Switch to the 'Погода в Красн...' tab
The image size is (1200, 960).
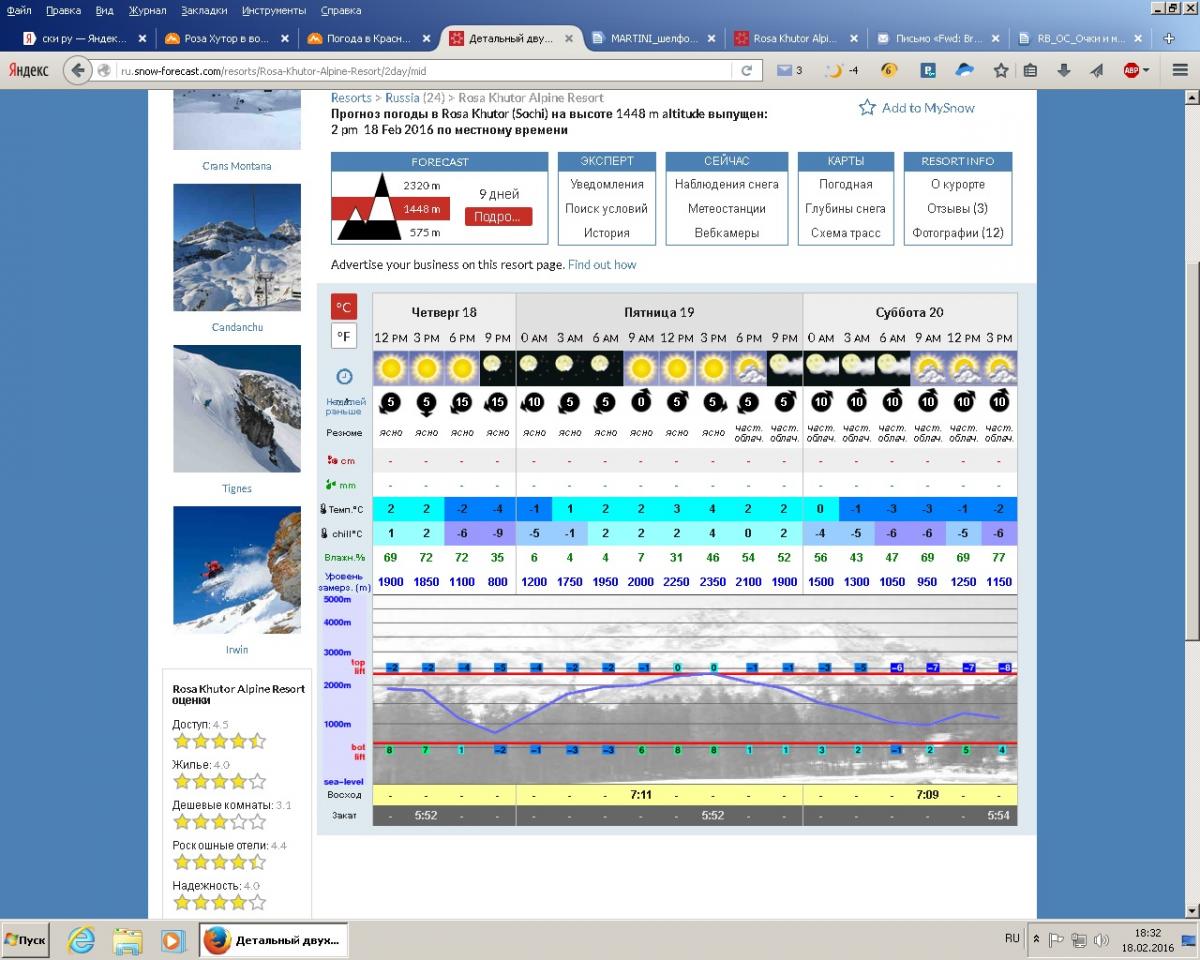368,39
